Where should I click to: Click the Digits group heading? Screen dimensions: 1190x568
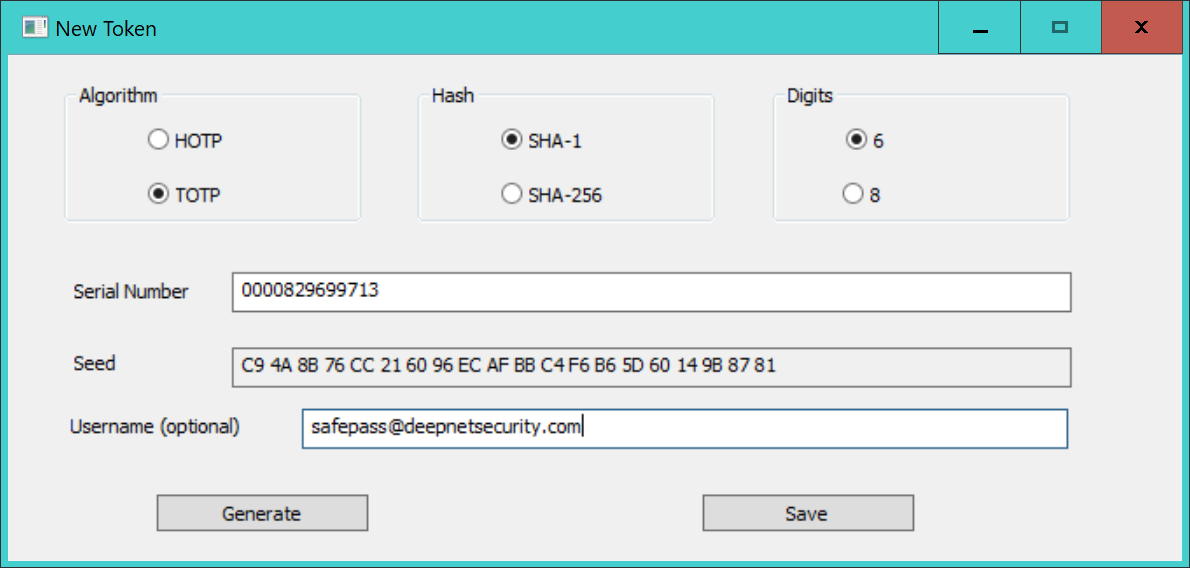pyautogui.click(x=810, y=96)
